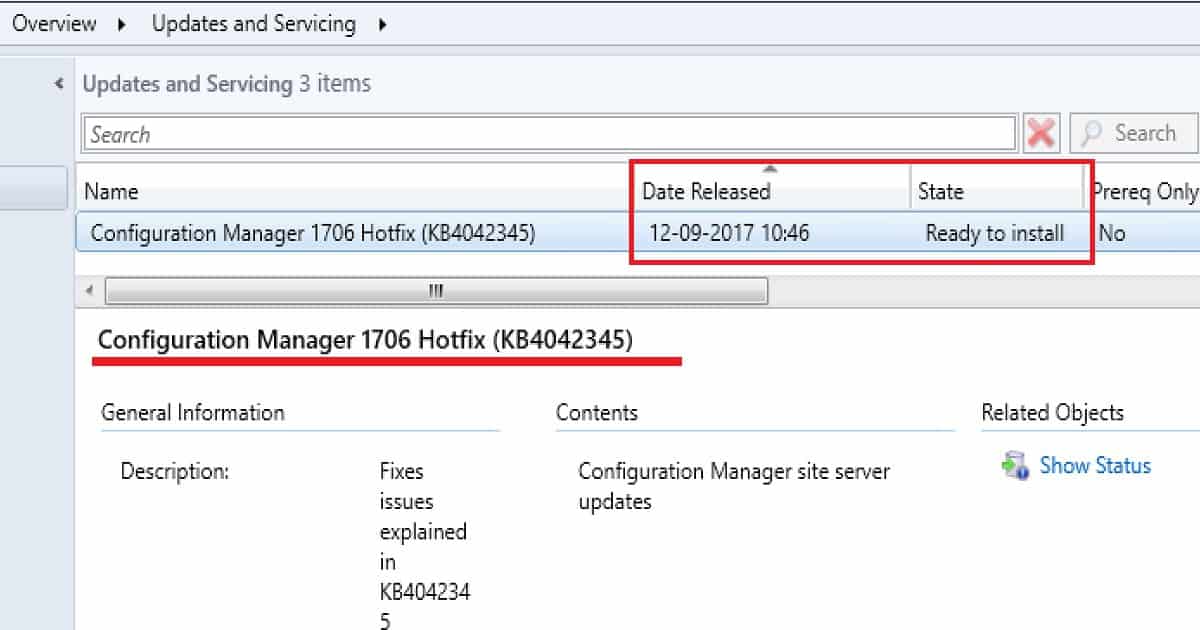Click the Description: label
The width and height of the screenshot is (1200, 630).
(175, 471)
